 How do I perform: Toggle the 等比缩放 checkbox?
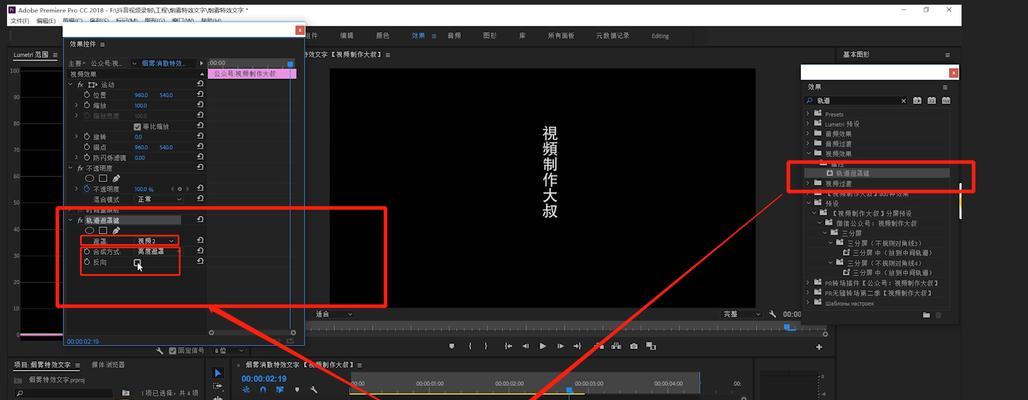(137, 127)
